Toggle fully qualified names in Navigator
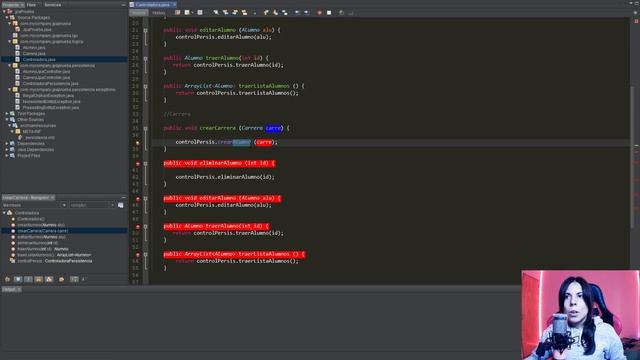This screenshot has width=640, height=360. [62, 279]
